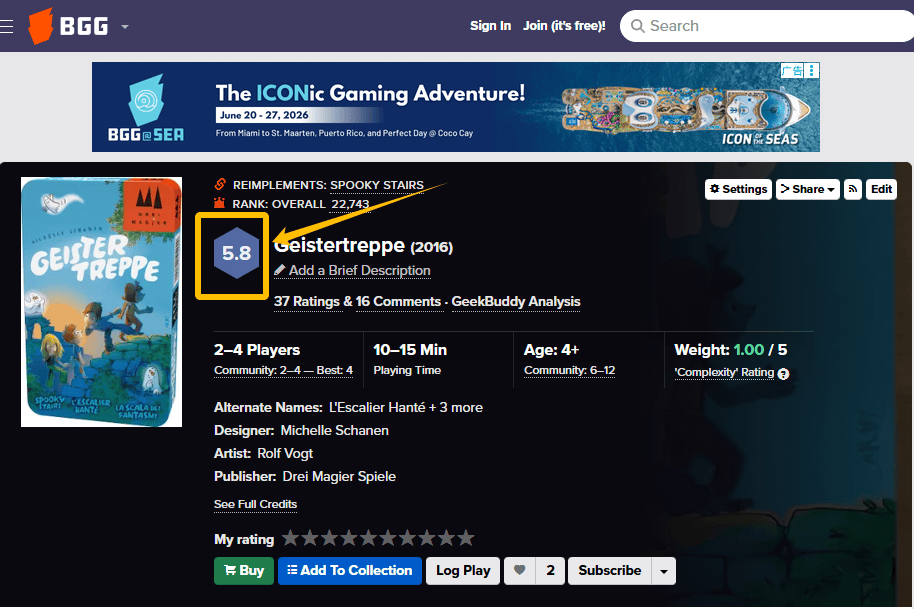Open designer Michelle Schanen
This screenshot has width=914, height=609.
(x=335, y=431)
